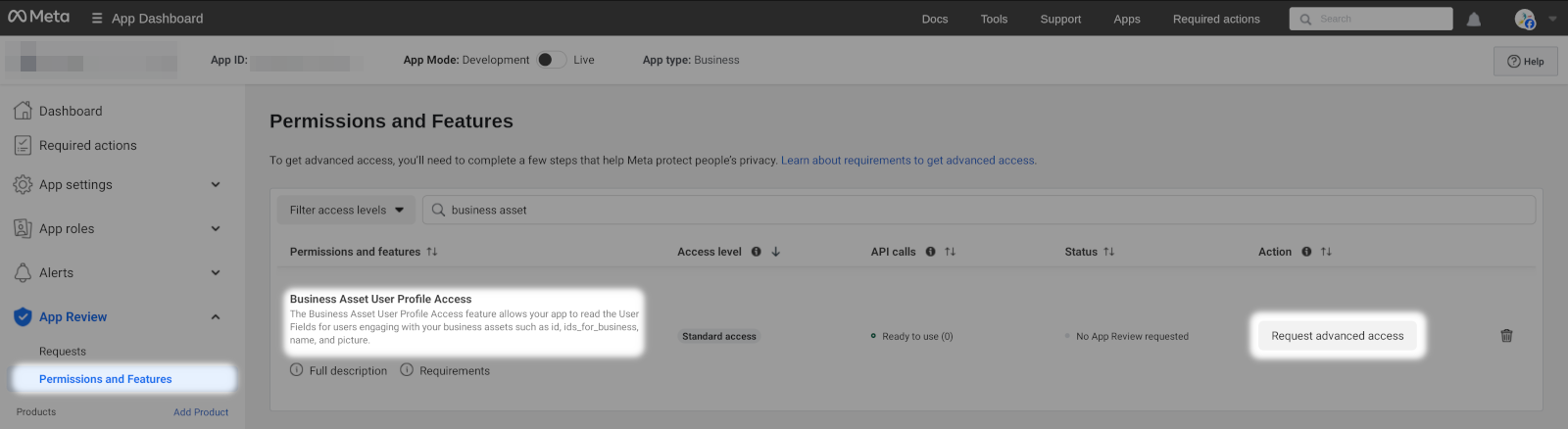
Task: Click the info icon next to Action
Action: pyautogui.click(x=1306, y=252)
